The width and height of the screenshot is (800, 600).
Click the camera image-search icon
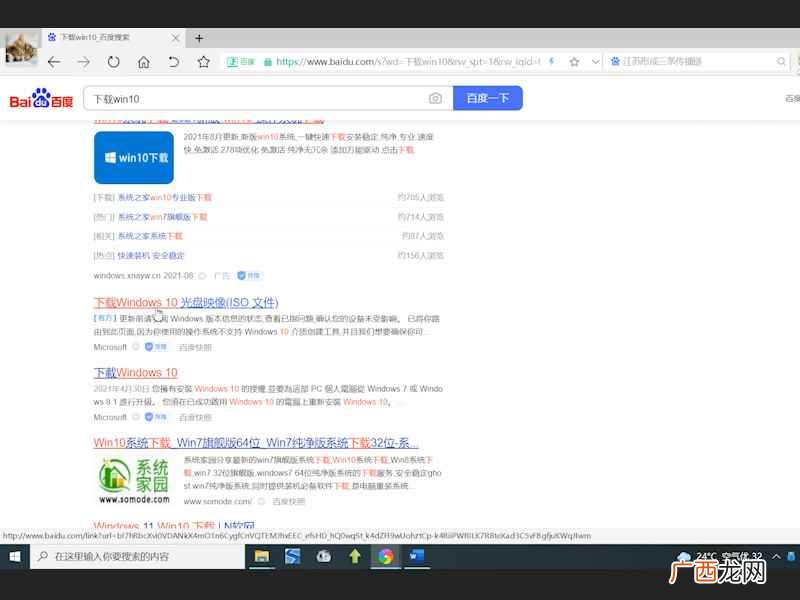pos(435,98)
